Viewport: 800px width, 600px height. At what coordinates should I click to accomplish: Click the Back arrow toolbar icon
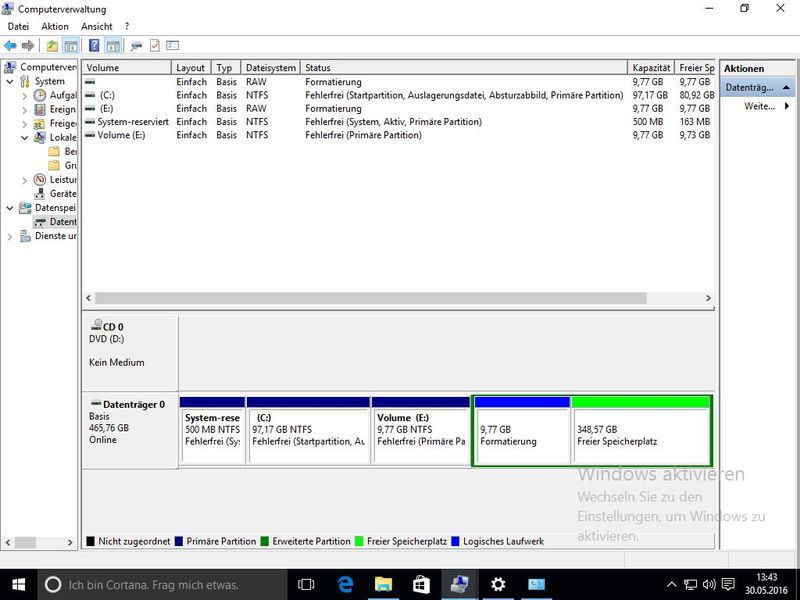[10, 46]
